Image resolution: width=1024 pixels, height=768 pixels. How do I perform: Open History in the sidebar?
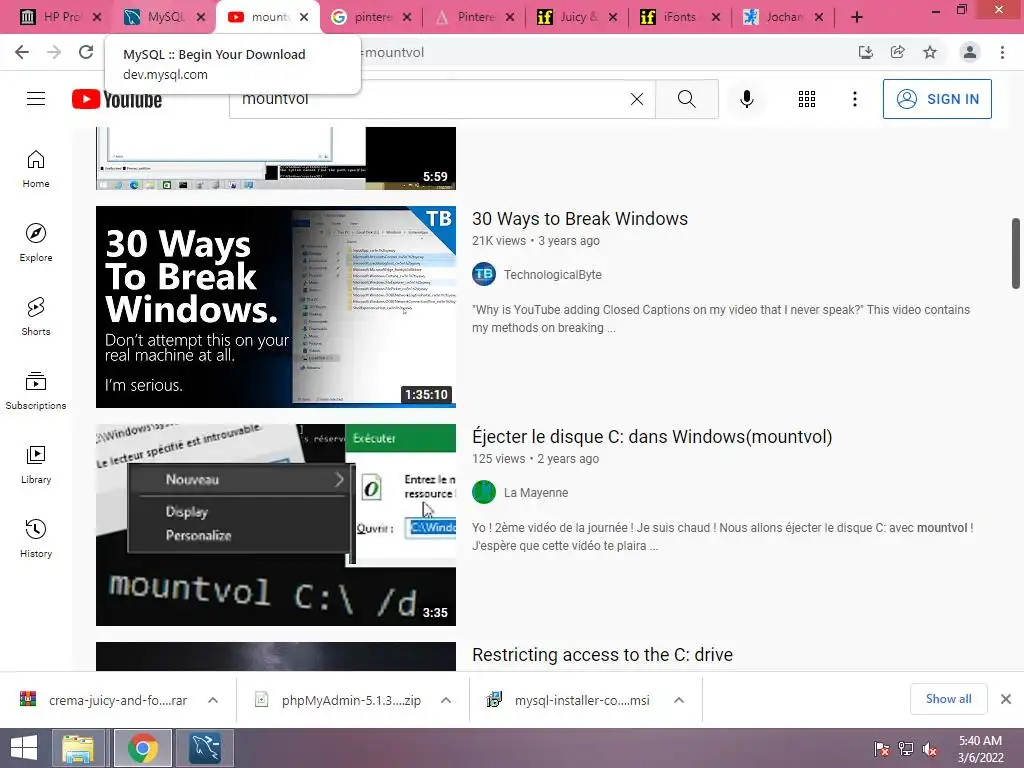click(36, 538)
